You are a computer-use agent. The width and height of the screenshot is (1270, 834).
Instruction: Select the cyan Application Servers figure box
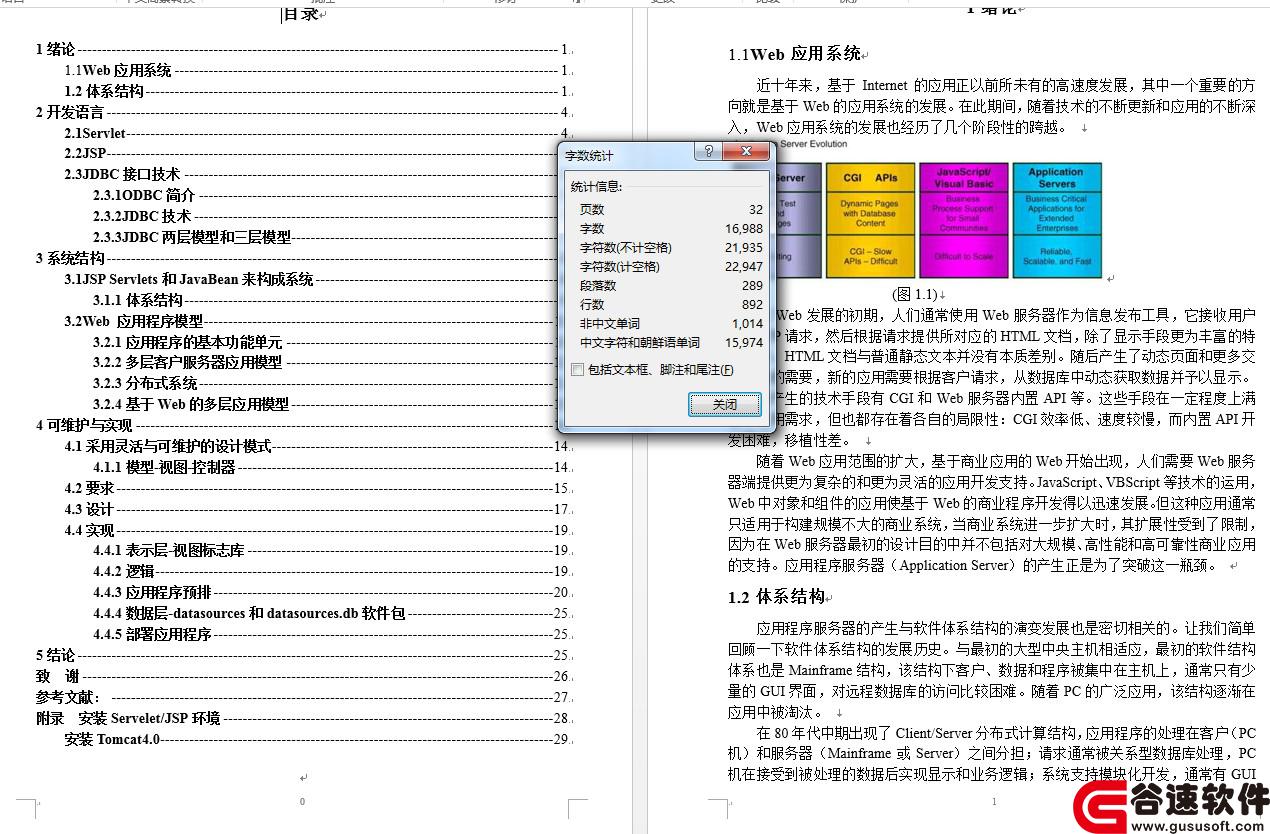(x=1057, y=221)
